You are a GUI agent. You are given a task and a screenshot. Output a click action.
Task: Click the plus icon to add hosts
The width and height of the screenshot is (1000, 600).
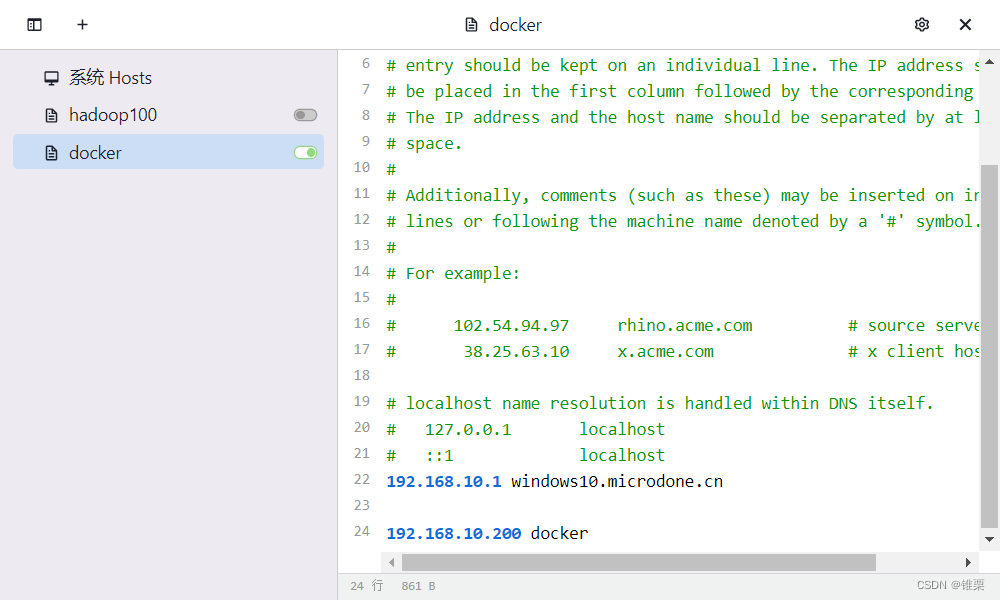click(83, 25)
